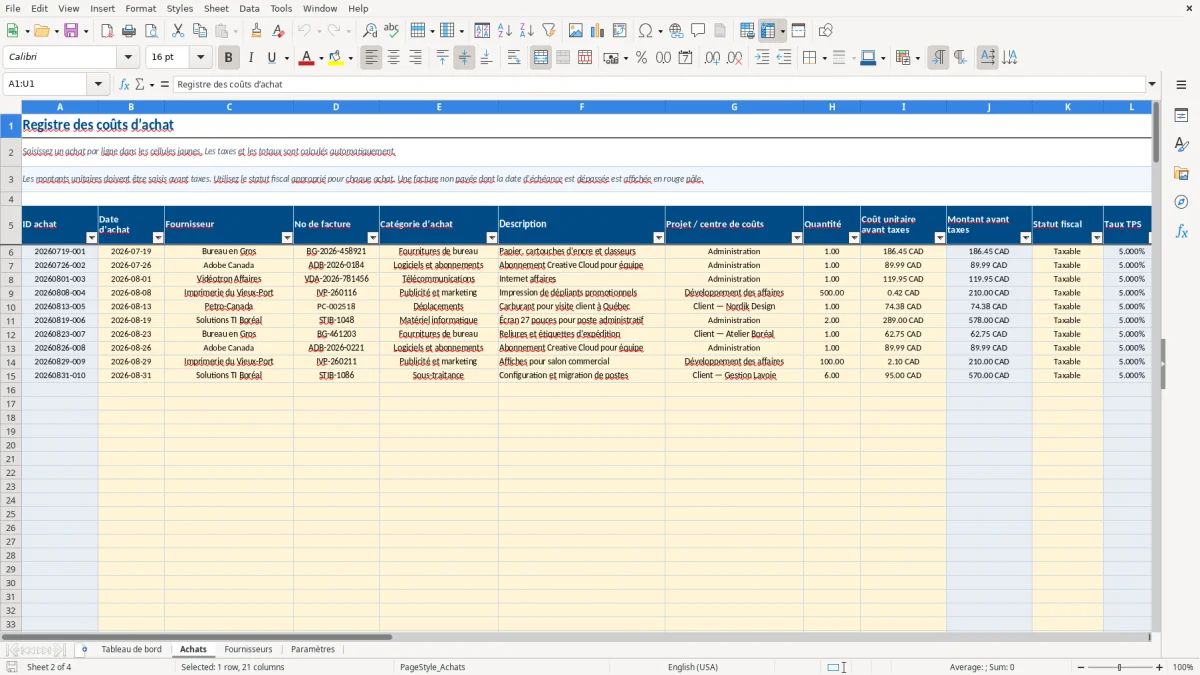Format cells as percent

point(641,58)
